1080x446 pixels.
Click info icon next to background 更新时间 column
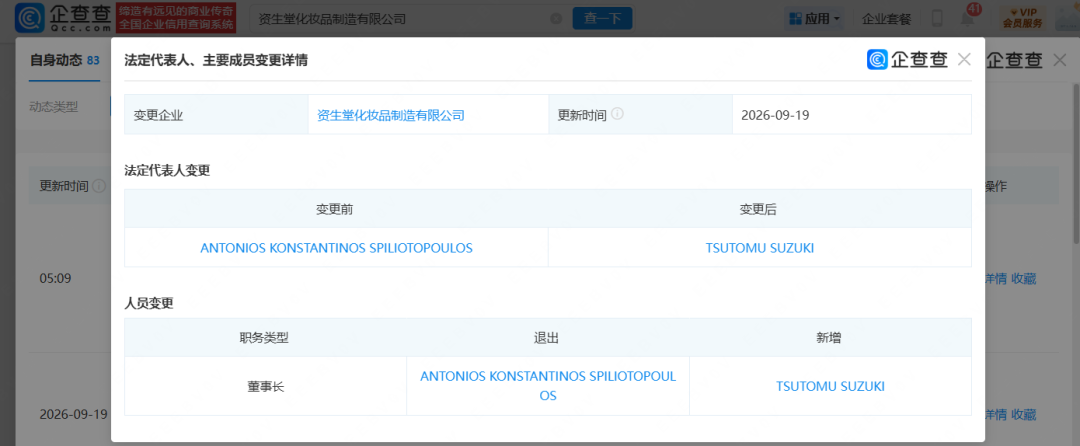98,186
